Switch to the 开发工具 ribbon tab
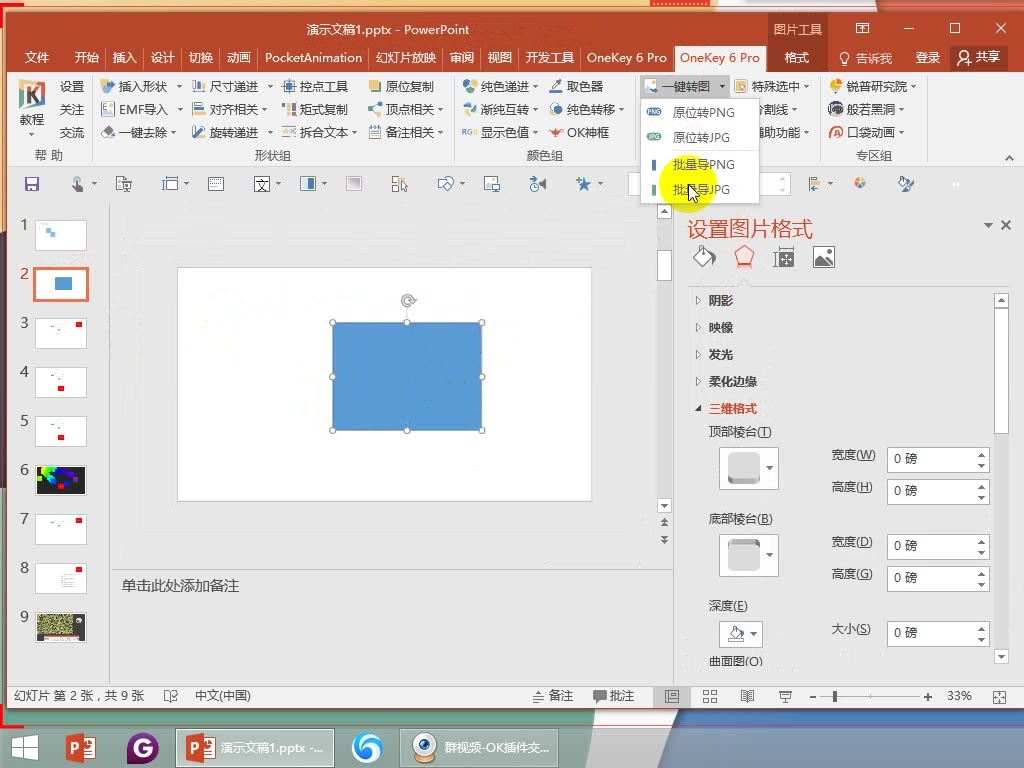This screenshot has height=768, width=1024. 549,57
